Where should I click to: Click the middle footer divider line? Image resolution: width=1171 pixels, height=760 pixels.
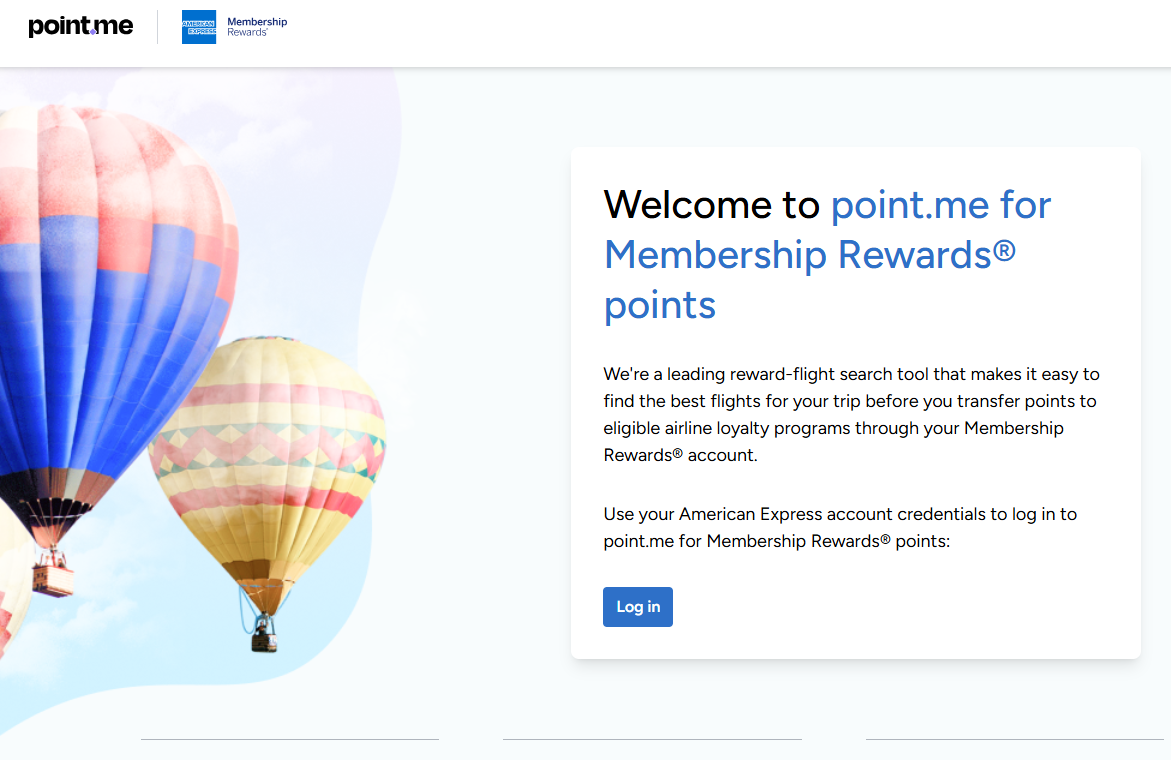point(651,740)
